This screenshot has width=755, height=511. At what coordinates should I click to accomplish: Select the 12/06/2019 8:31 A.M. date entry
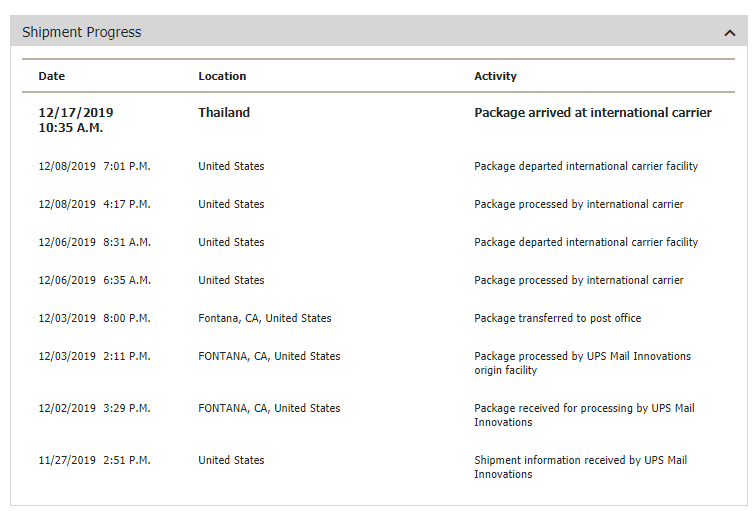click(94, 242)
